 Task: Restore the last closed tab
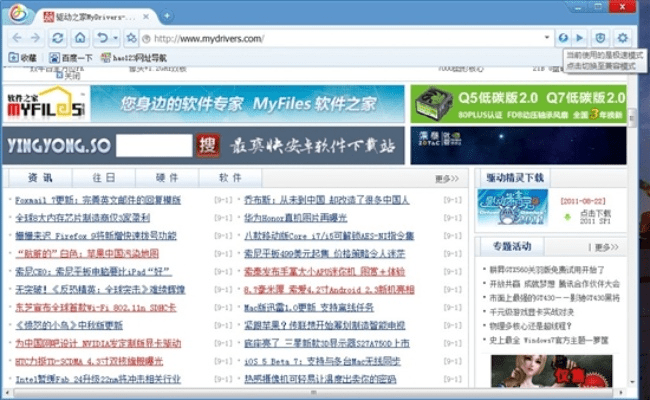point(102,38)
